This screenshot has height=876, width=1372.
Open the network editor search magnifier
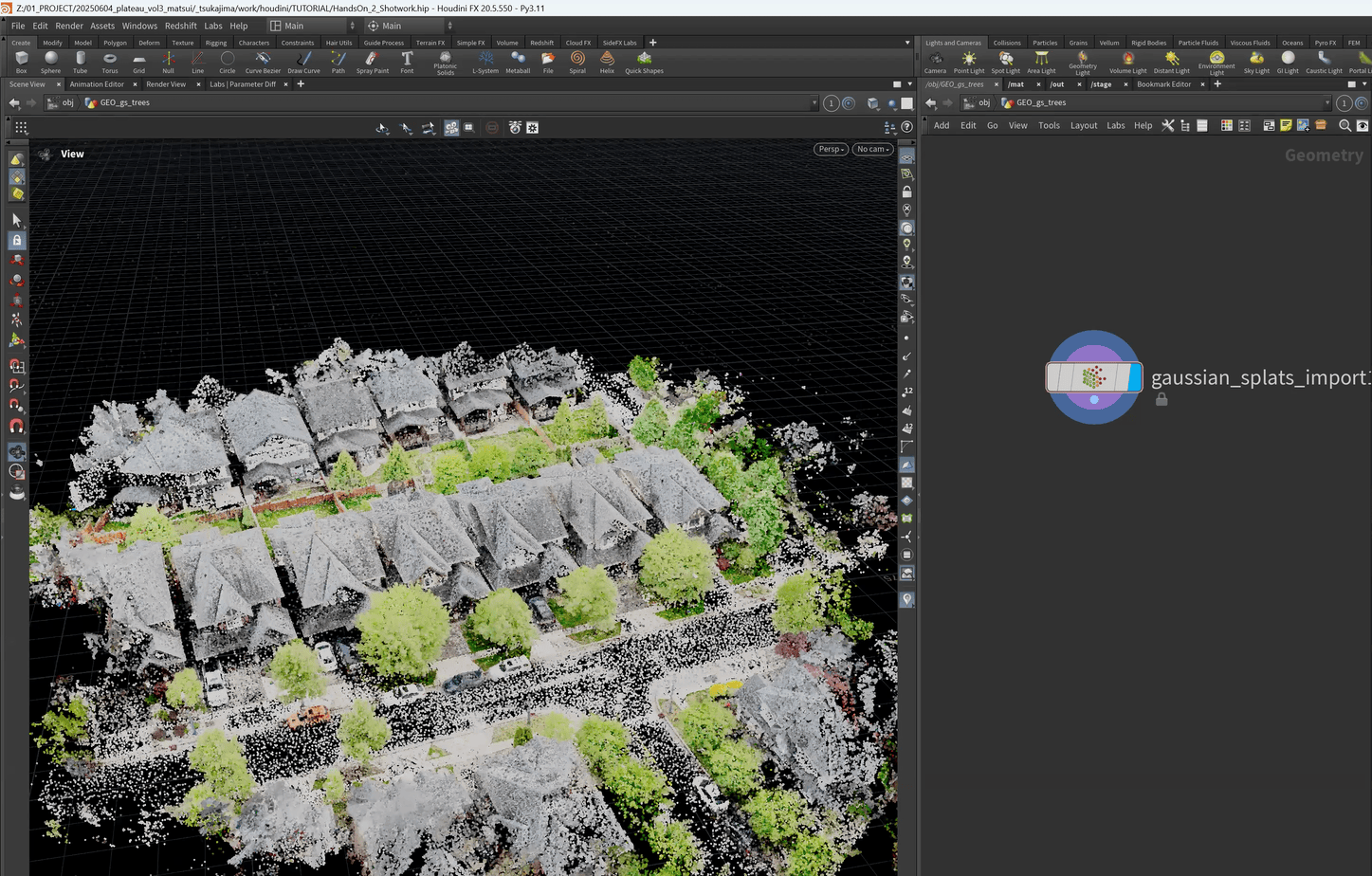(x=1344, y=125)
